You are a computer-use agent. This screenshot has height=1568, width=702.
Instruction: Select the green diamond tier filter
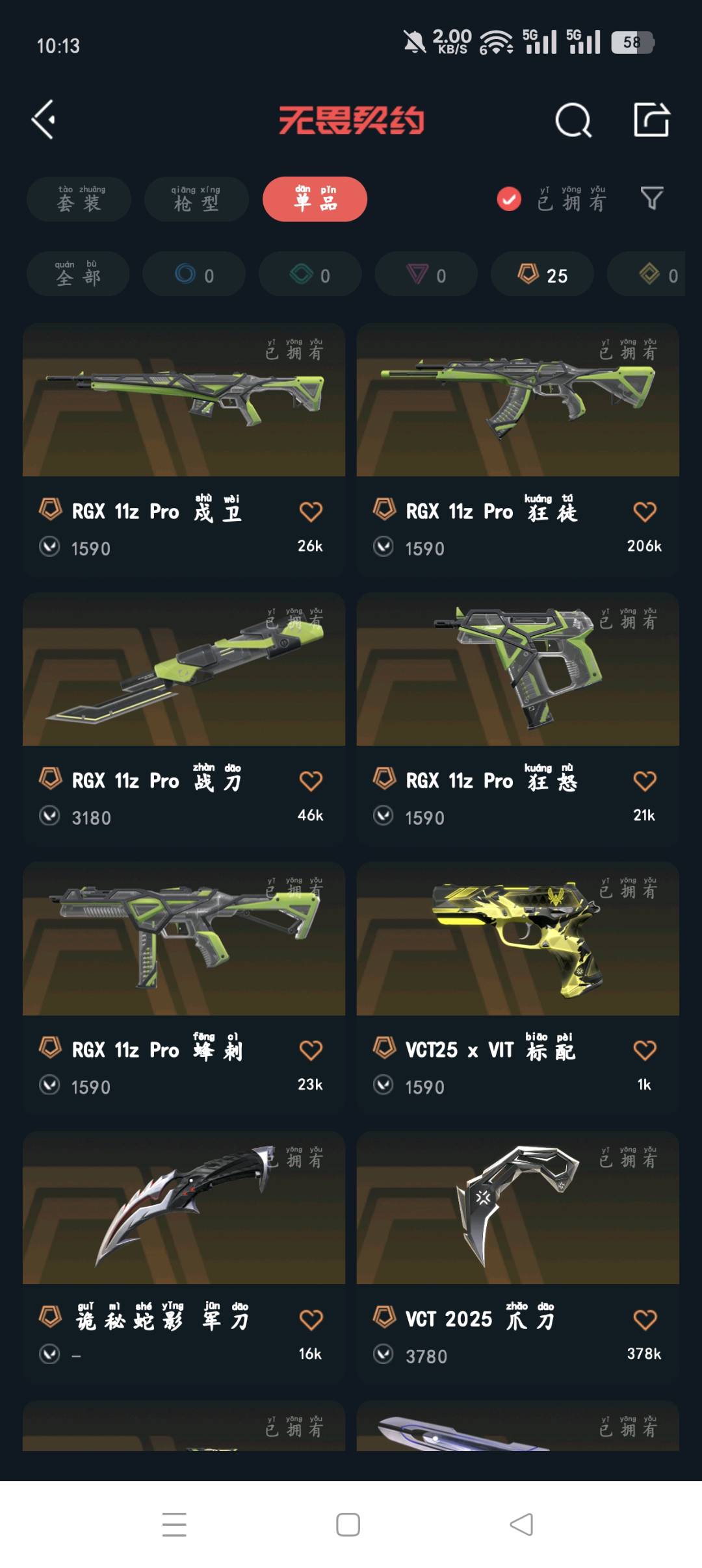(310, 274)
